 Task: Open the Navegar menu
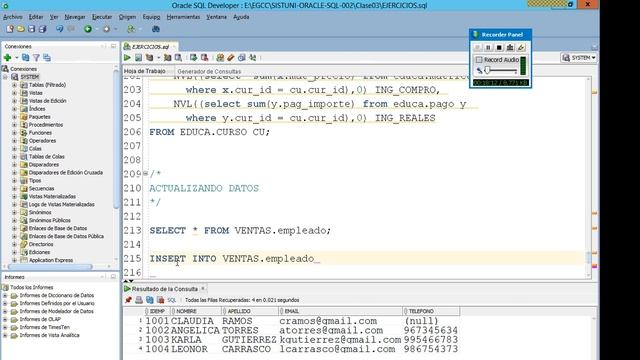click(x=75, y=17)
